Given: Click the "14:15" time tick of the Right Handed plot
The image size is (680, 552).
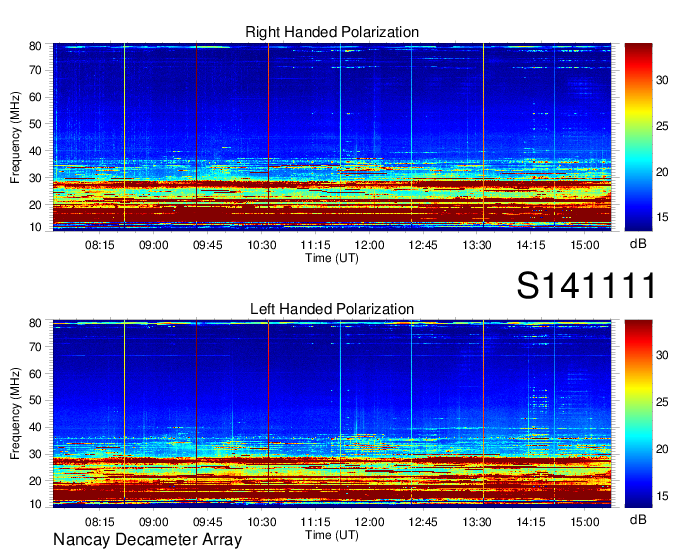Looking at the screenshot, I should tap(531, 245).
